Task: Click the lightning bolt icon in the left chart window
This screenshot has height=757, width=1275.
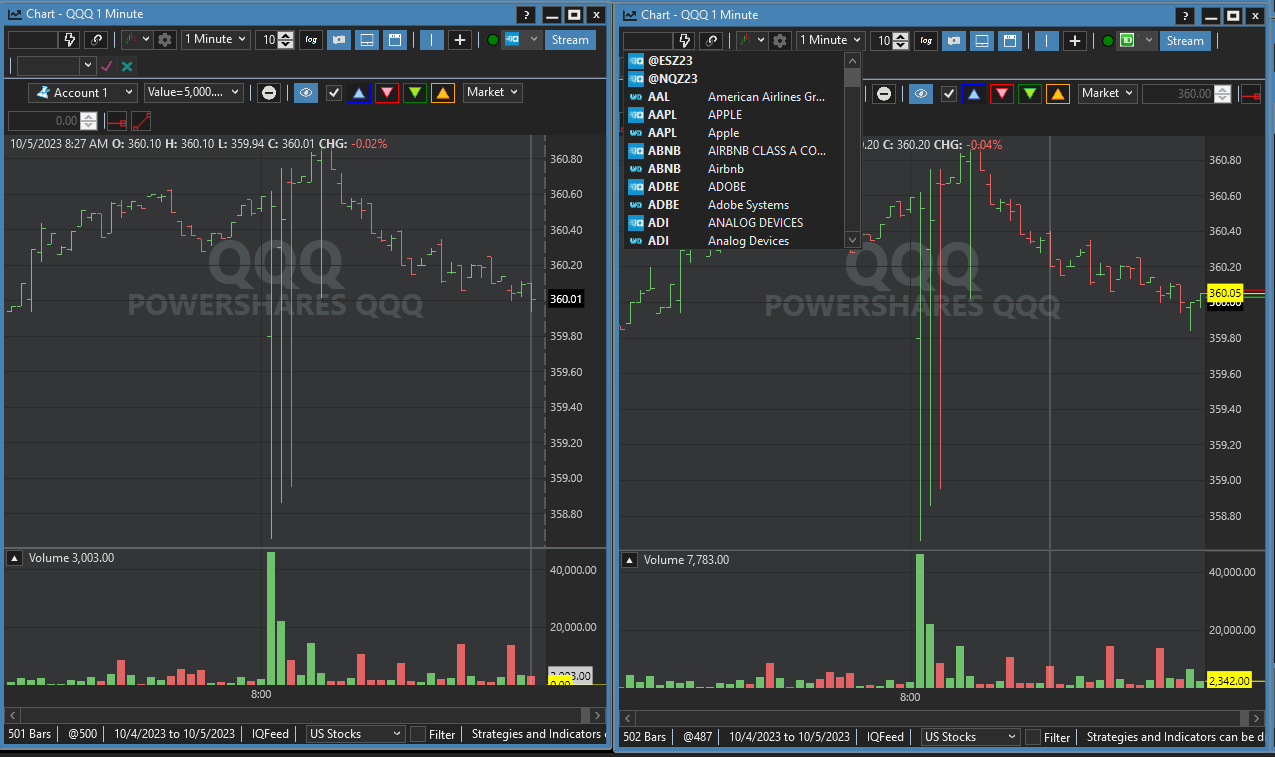Action: pyautogui.click(x=70, y=40)
